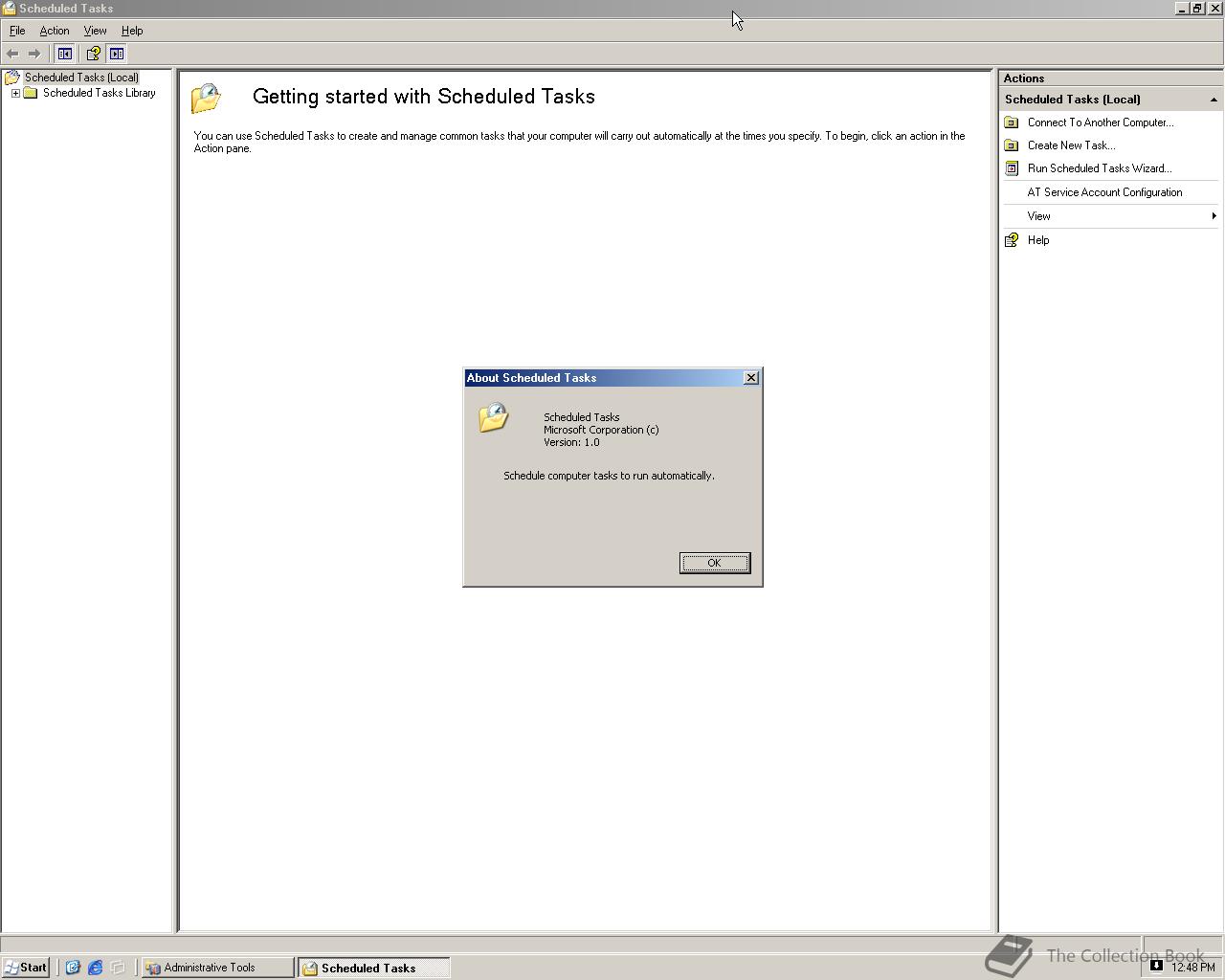Viewport: 1225px width, 980px height.
Task: Select Scheduled Tasks Library tree item
Action: [99, 93]
